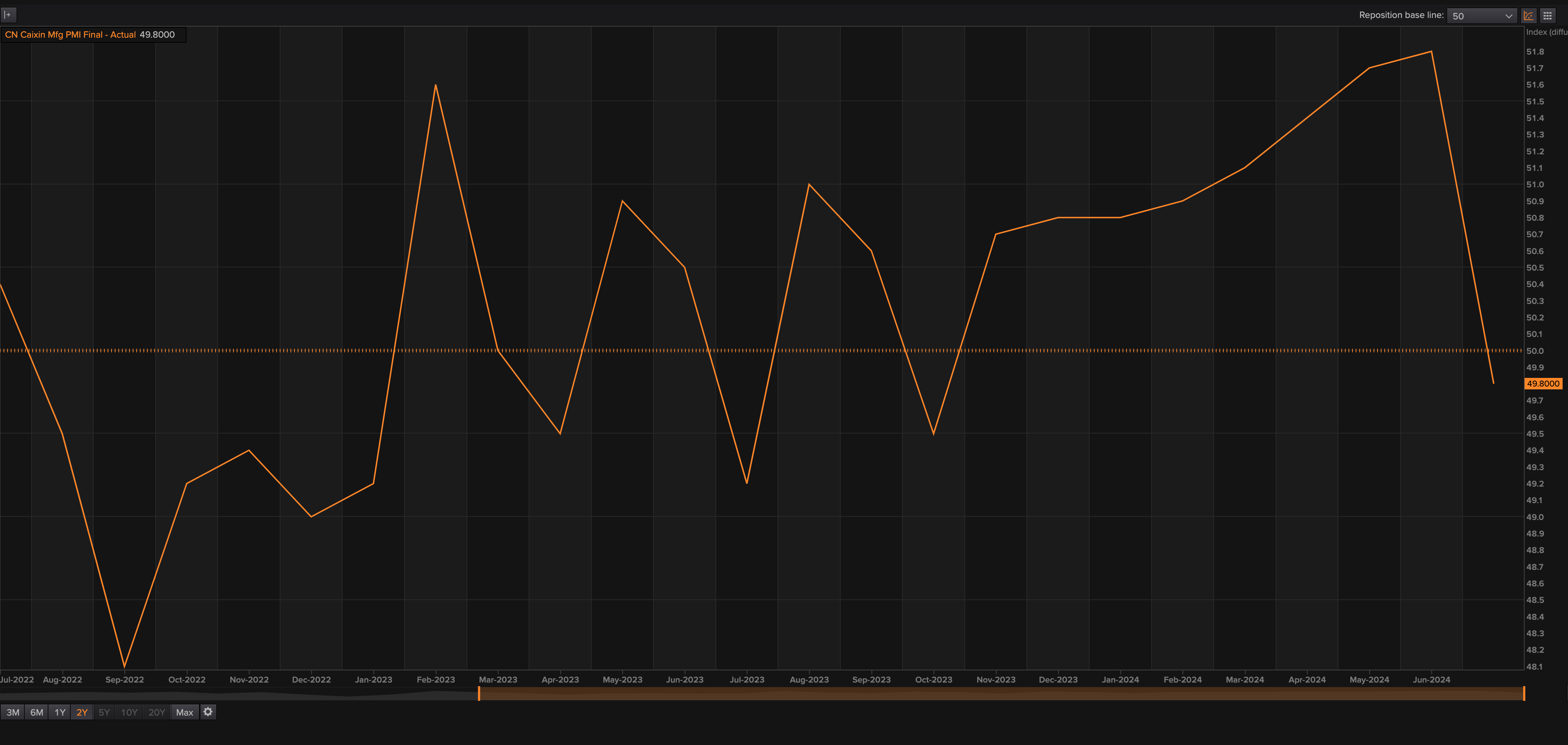Select the 3M time range
The image size is (1568, 745).
(x=13, y=712)
